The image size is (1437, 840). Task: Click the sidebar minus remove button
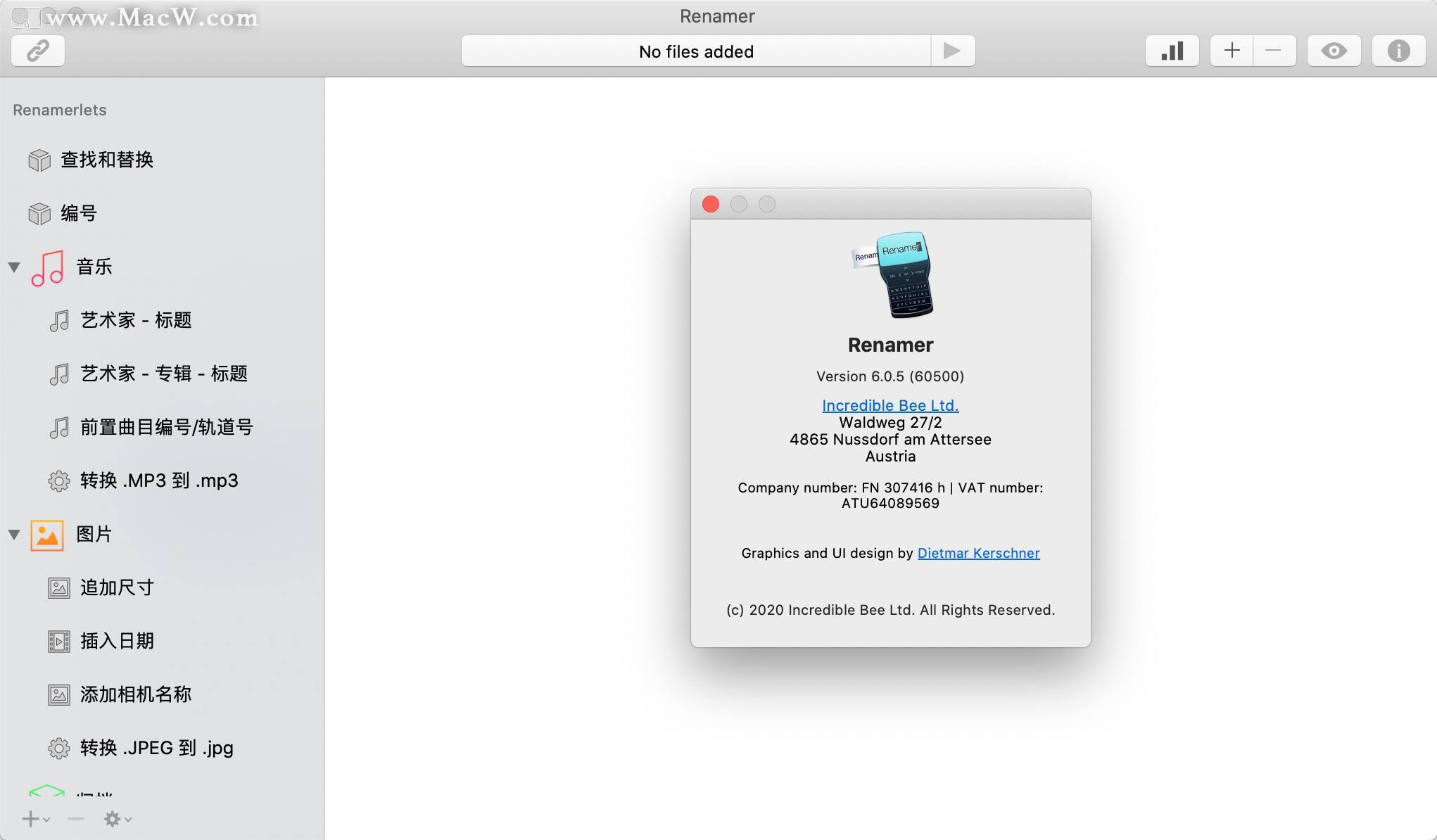pos(76,819)
